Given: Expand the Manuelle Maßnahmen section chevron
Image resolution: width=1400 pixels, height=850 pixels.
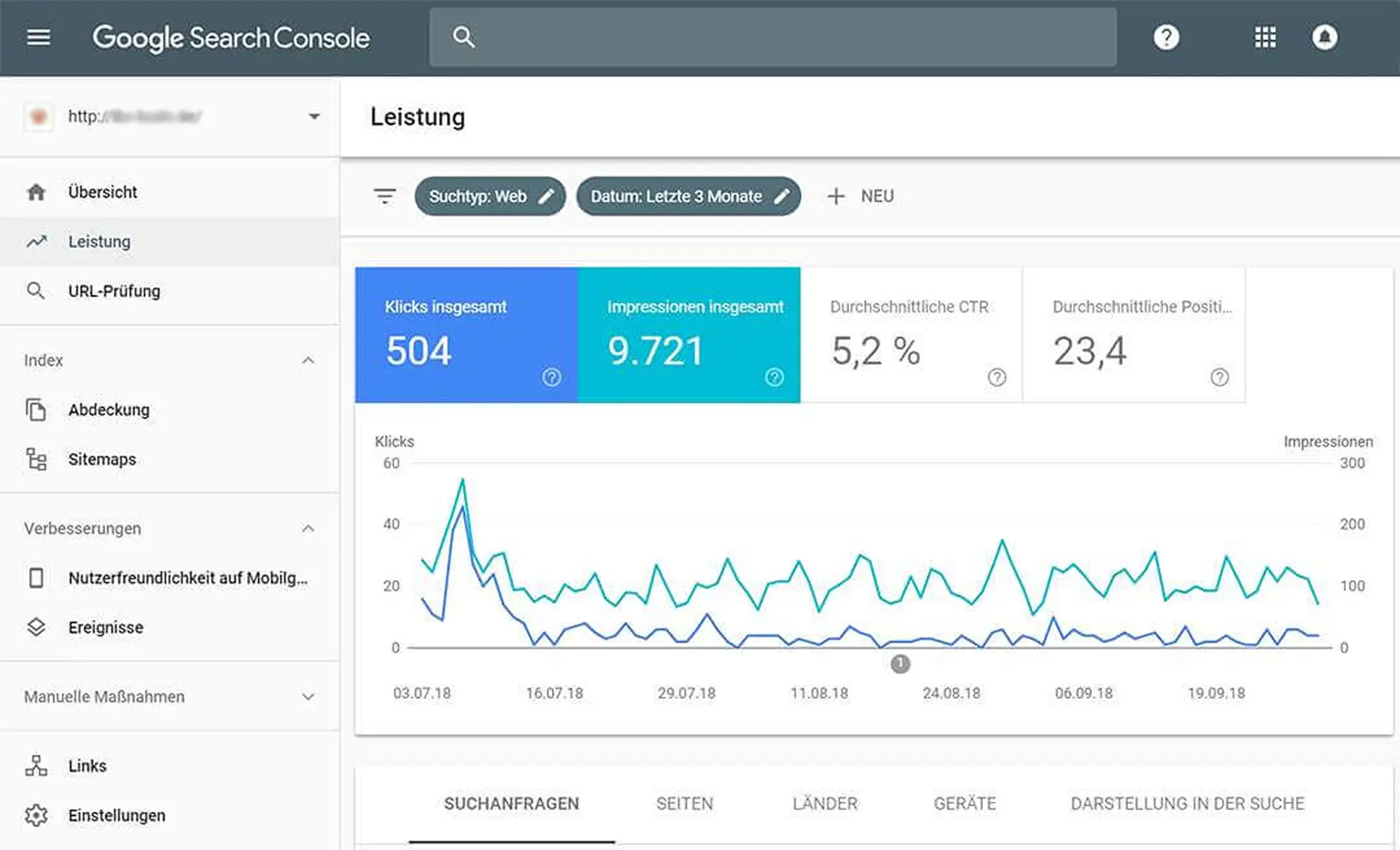Looking at the screenshot, I should point(308,697).
